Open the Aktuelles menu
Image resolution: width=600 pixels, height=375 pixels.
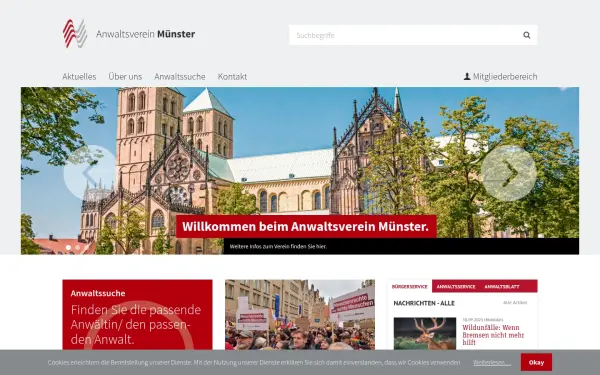tap(79, 77)
